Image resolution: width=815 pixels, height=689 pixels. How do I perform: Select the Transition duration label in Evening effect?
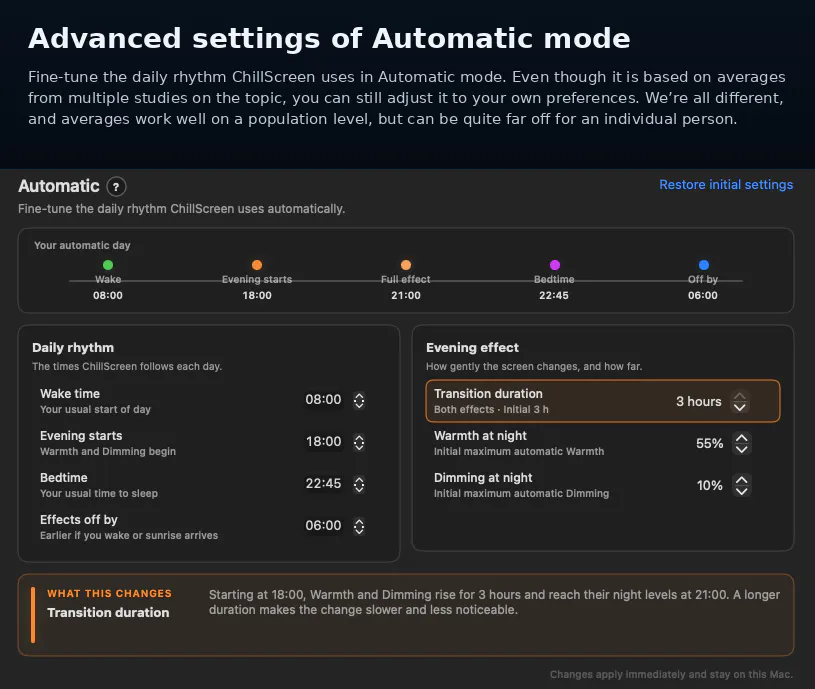tap(488, 394)
